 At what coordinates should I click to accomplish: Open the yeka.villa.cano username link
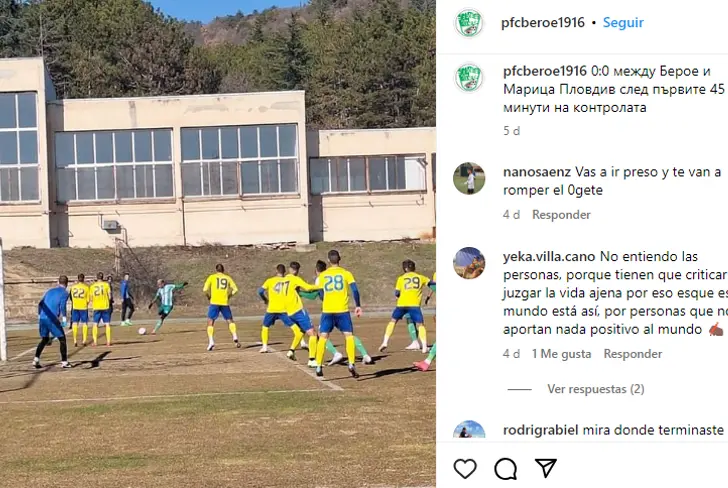pyautogui.click(x=549, y=256)
